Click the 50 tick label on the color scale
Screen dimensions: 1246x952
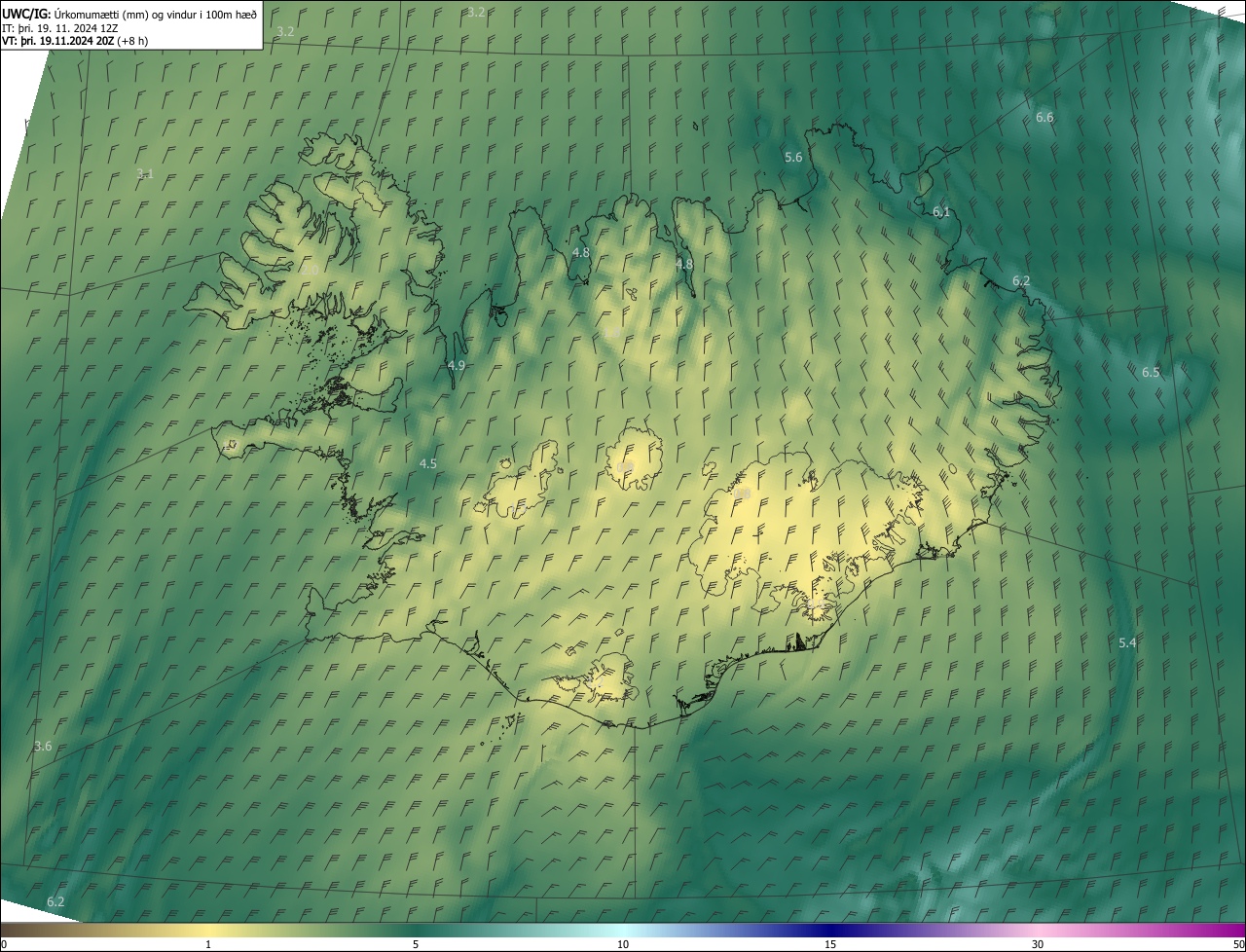[1238, 944]
